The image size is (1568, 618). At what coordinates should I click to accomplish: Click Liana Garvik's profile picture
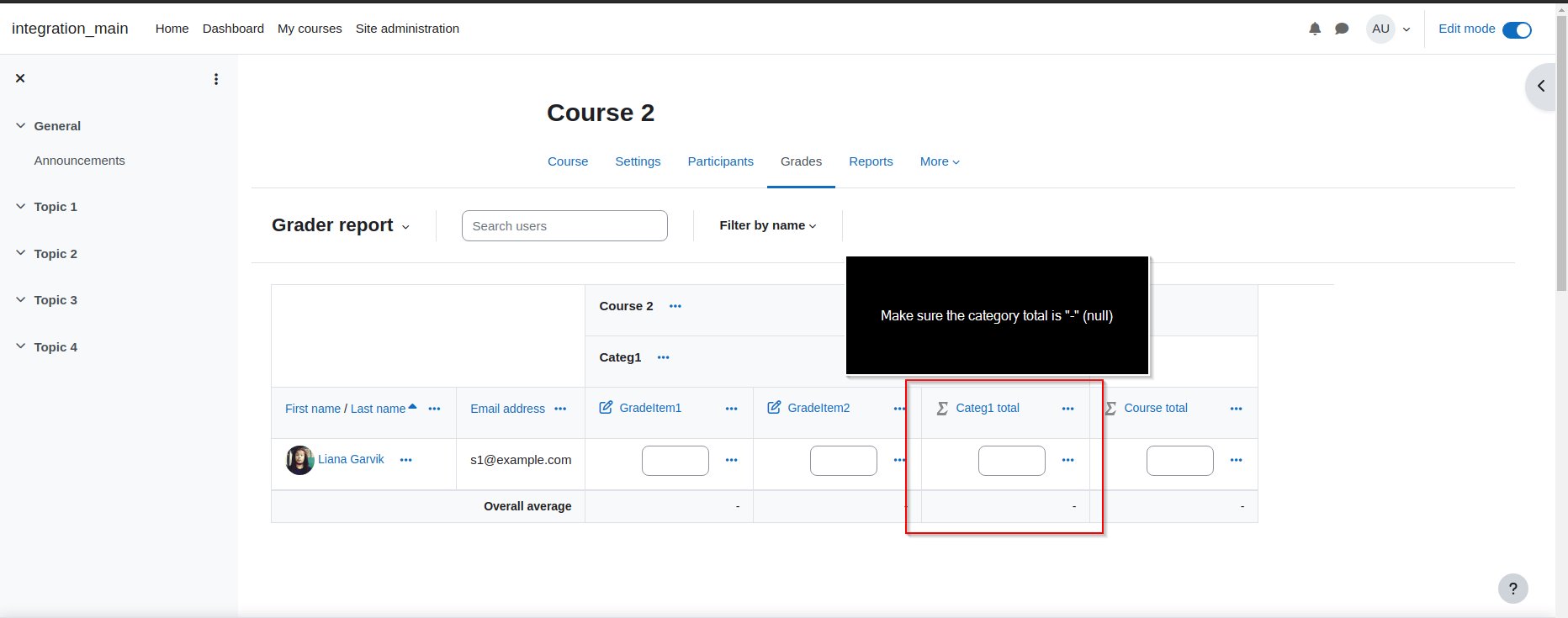coord(299,460)
